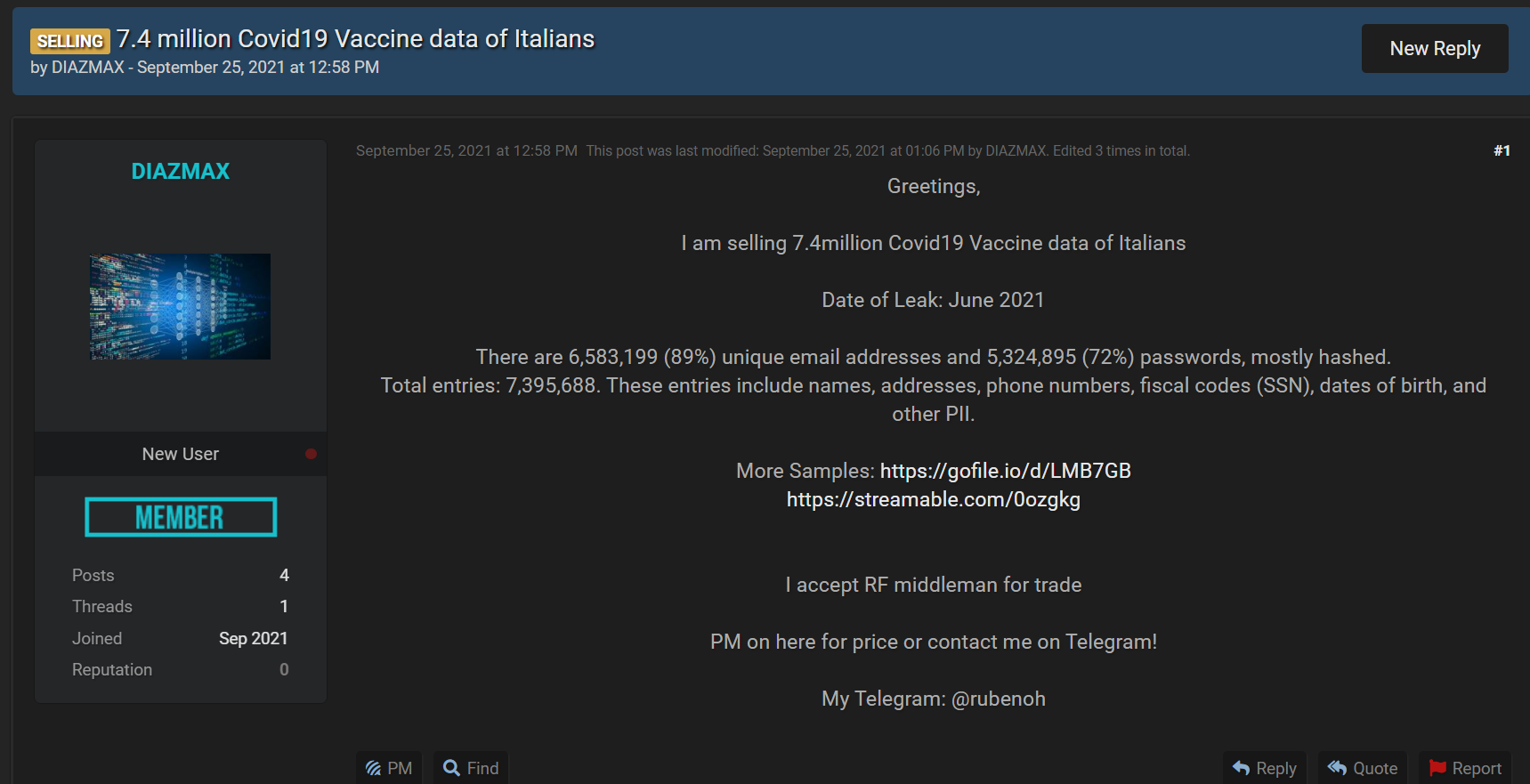1530x784 pixels.
Task: Click the yellow SELLING prefix tag
Action: pyautogui.click(x=70, y=41)
